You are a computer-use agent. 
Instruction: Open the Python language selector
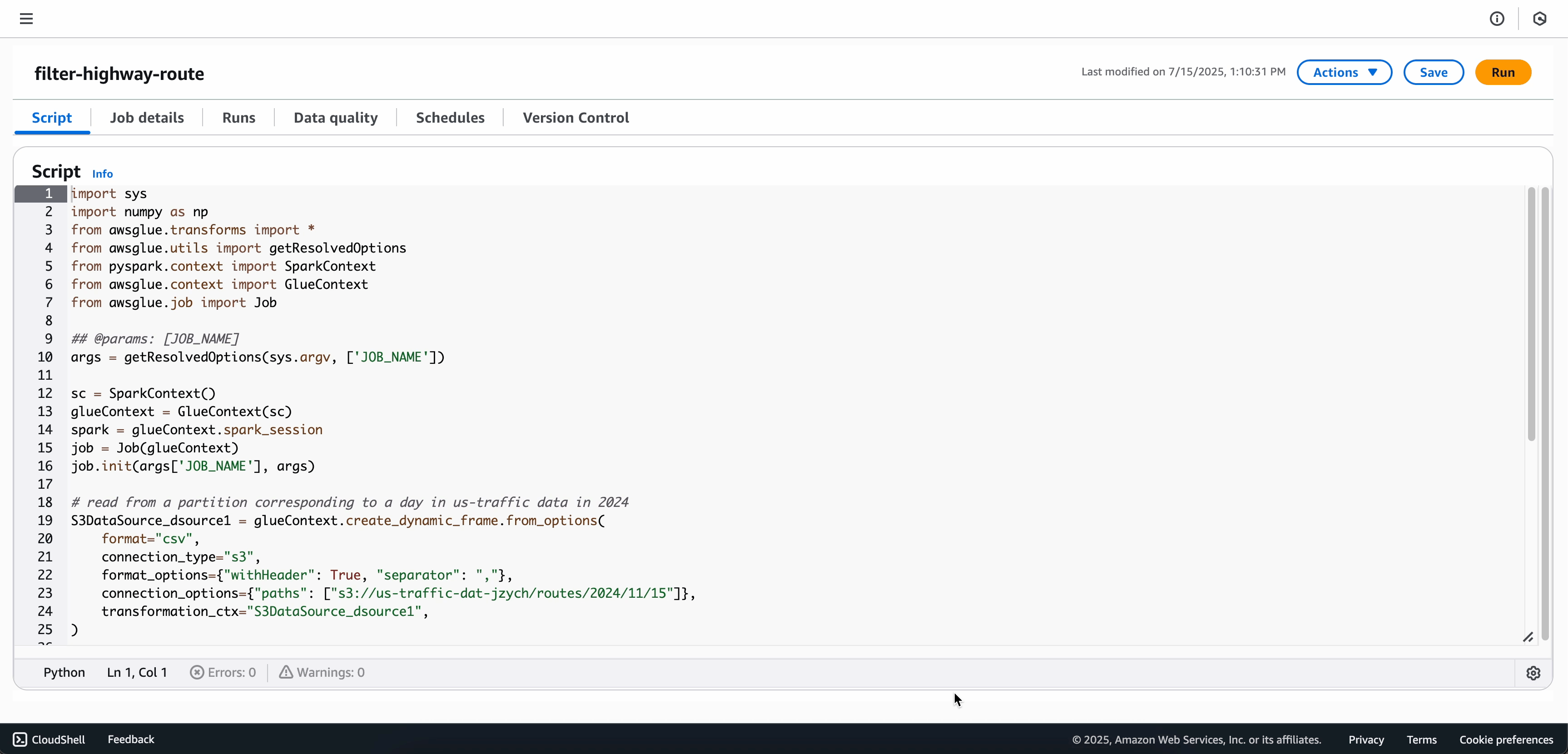pos(64,672)
